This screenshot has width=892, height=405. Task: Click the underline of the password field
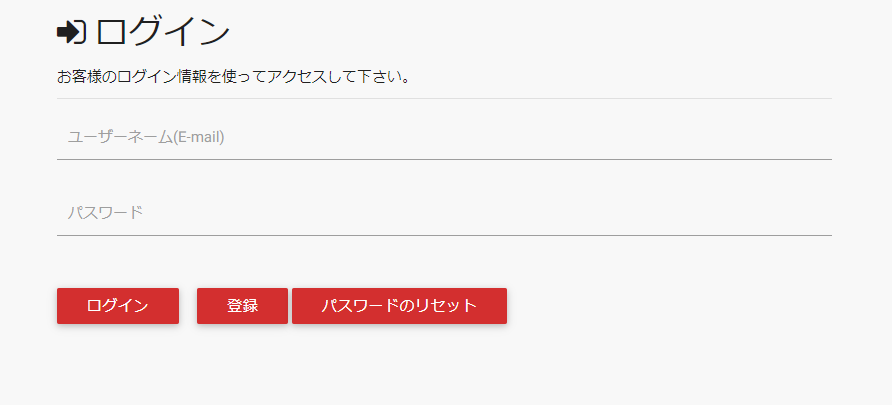point(444,235)
